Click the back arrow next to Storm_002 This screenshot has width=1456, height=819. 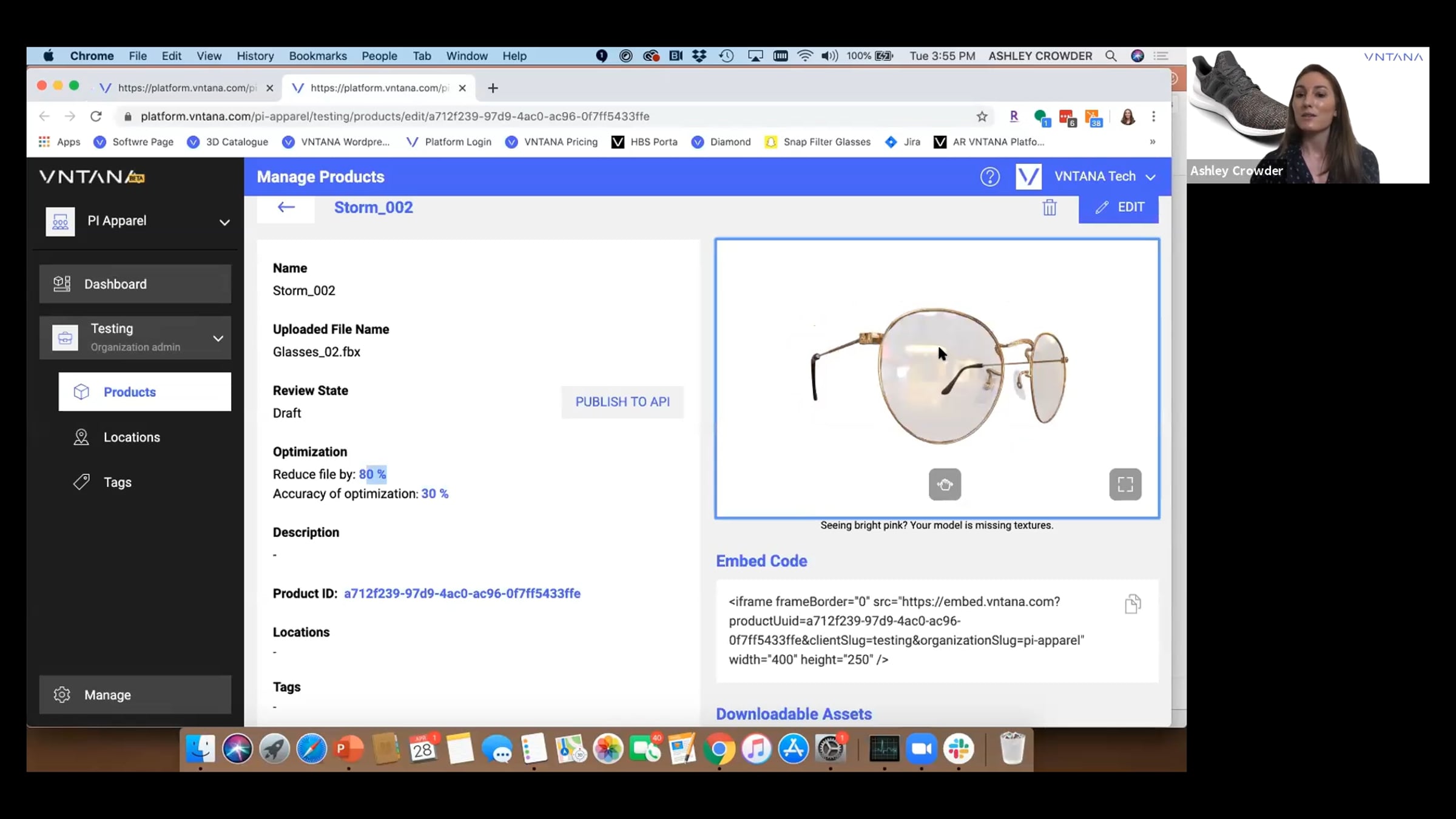click(286, 207)
